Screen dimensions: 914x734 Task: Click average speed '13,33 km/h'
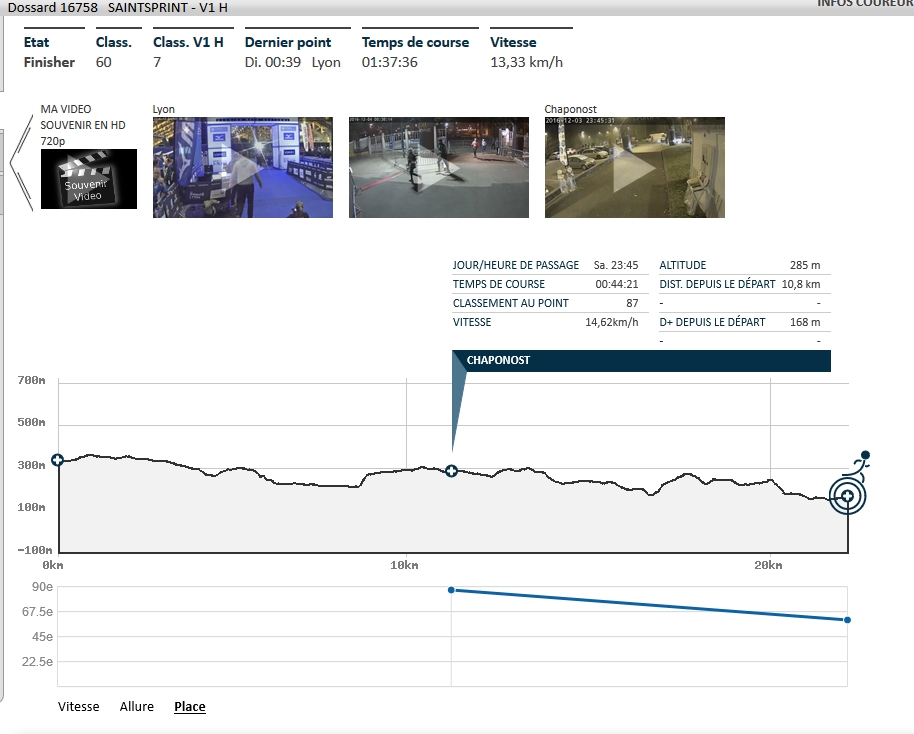[x=526, y=62]
